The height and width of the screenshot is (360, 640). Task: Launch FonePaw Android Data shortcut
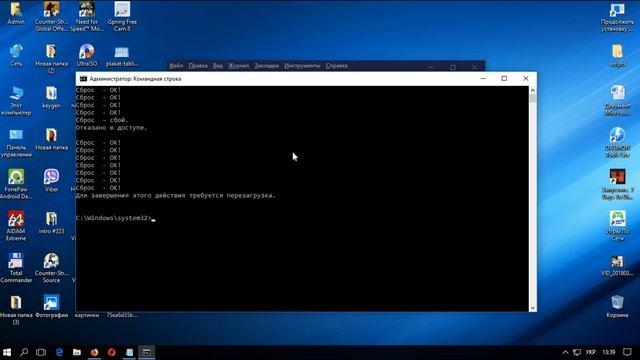[16, 184]
